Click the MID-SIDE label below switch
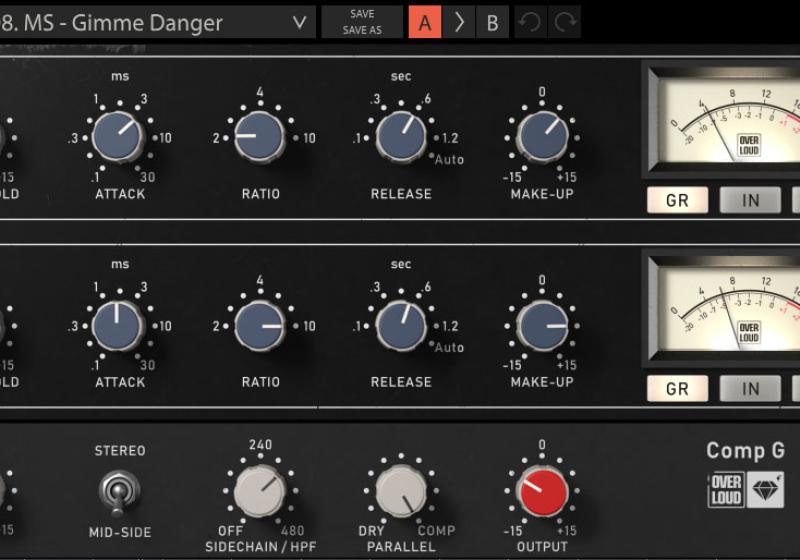 (120, 532)
